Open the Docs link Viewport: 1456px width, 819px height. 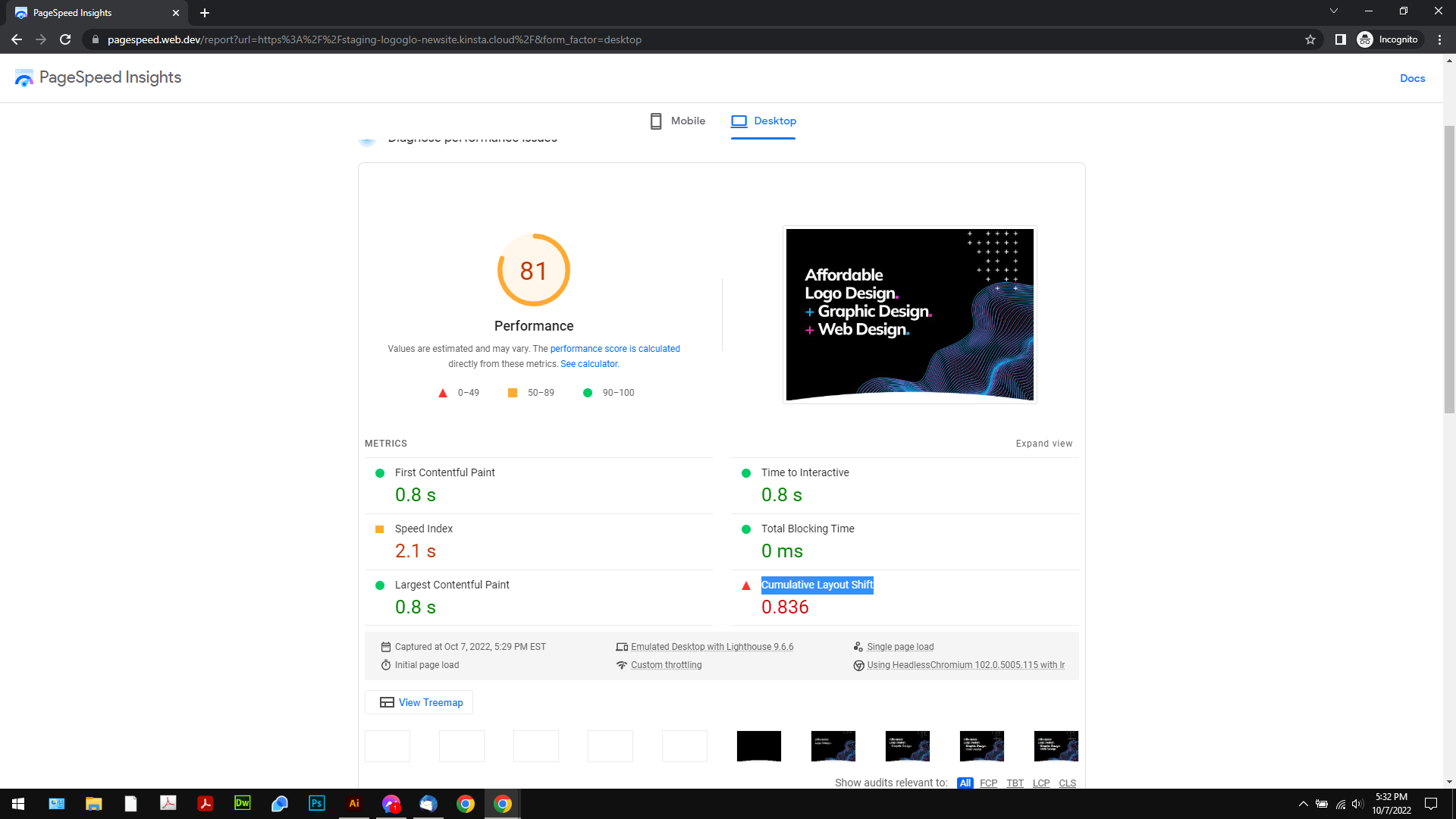(x=1412, y=78)
